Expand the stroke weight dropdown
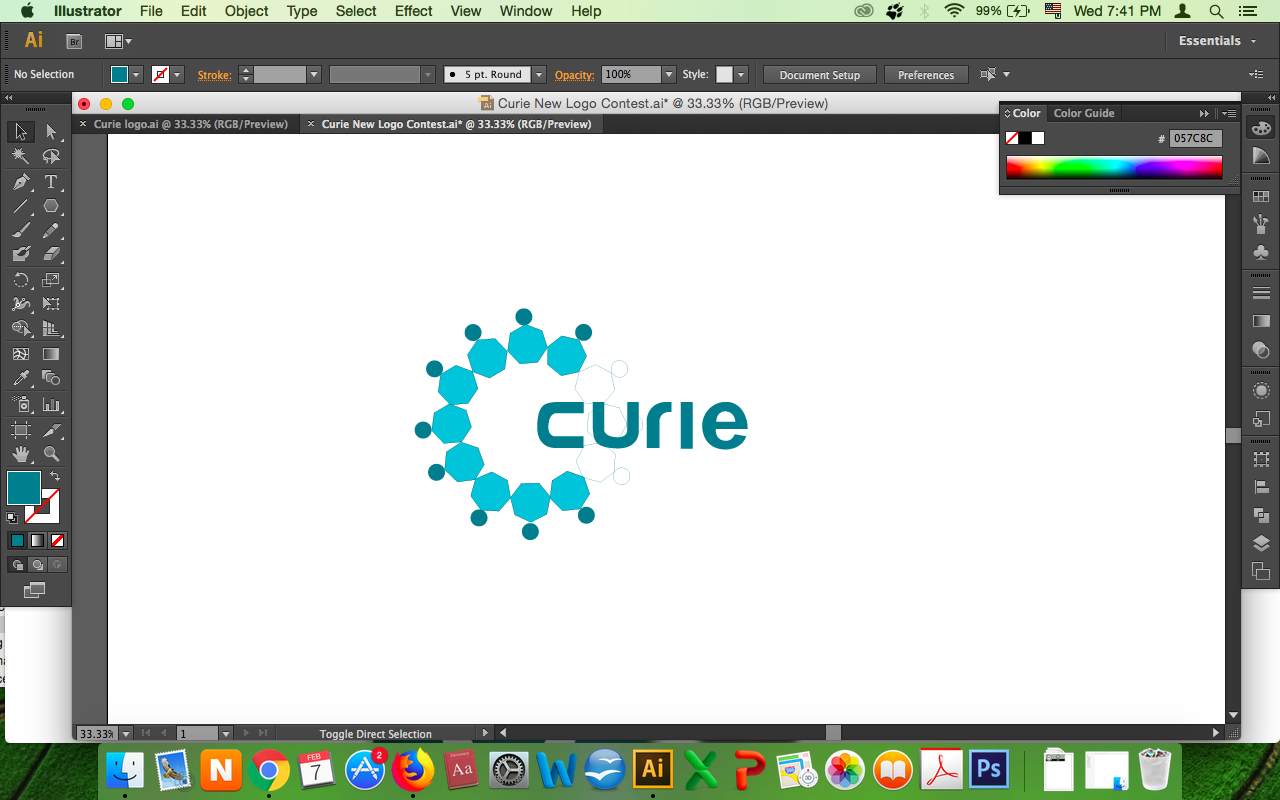The width and height of the screenshot is (1280, 800). [314, 75]
